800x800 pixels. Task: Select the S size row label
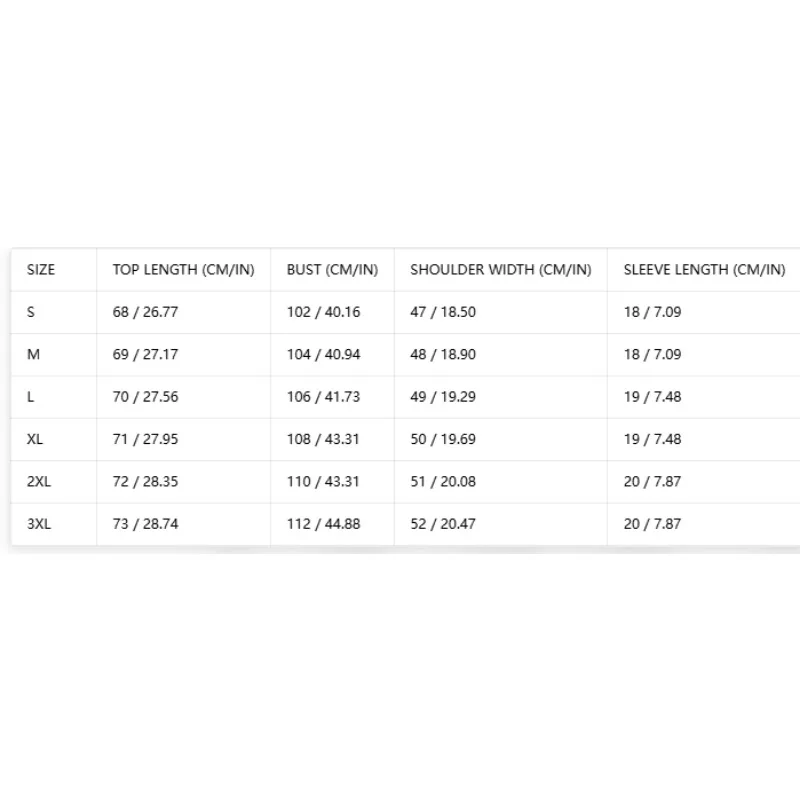point(31,312)
